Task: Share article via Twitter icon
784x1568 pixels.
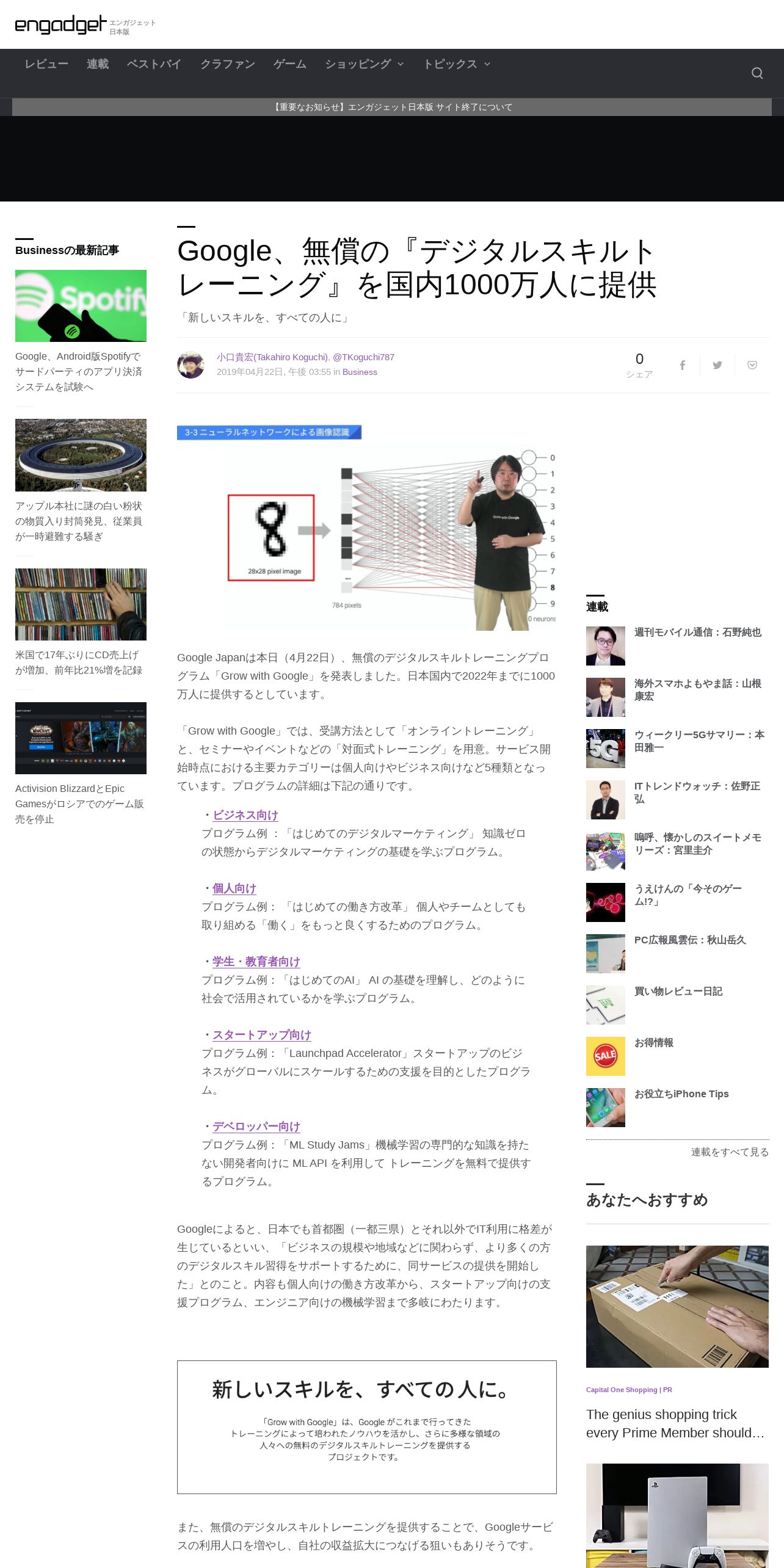Action: click(717, 365)
